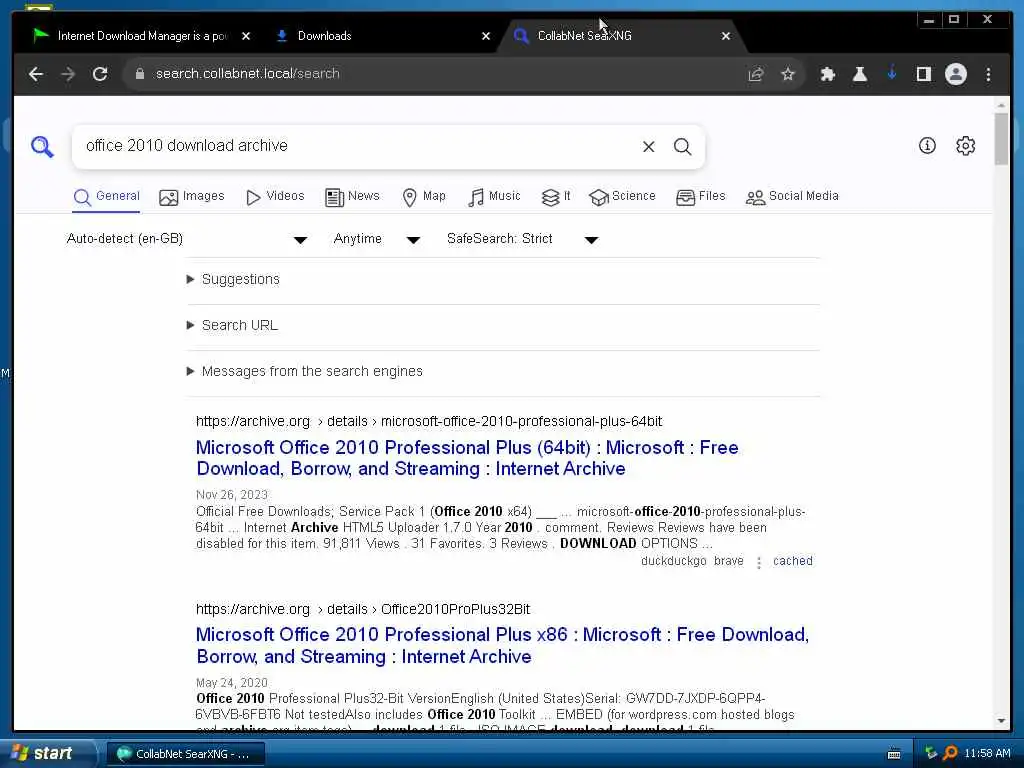Select the Images category
Viewport: 1024px width, 768px height.
pos(192,196)
